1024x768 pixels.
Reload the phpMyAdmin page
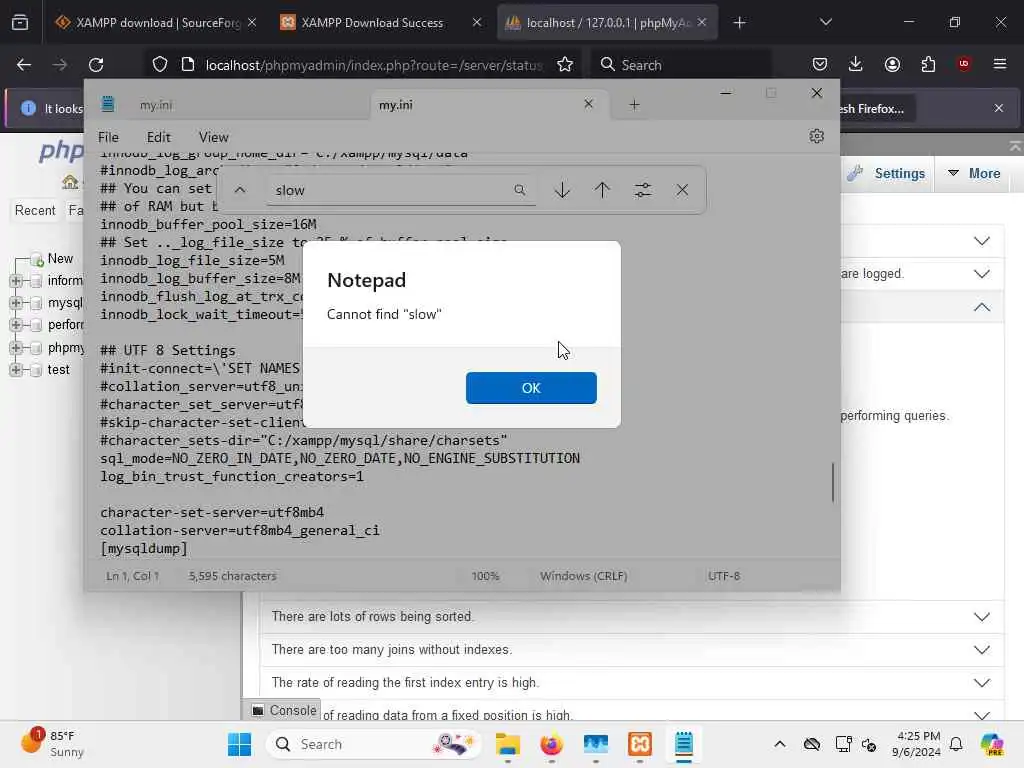(96, 65)
